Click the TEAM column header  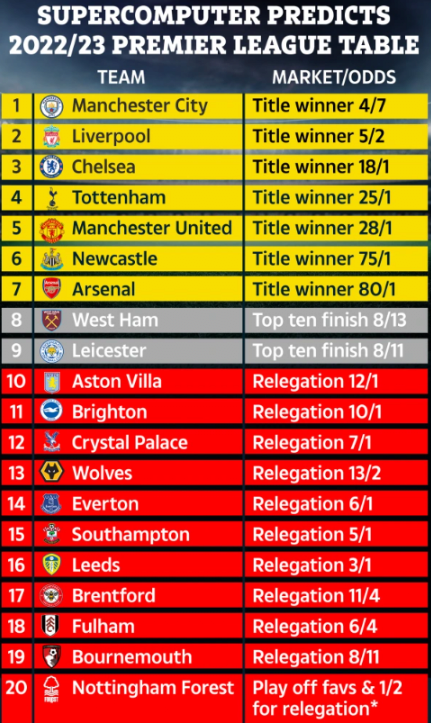click(121, 77)
